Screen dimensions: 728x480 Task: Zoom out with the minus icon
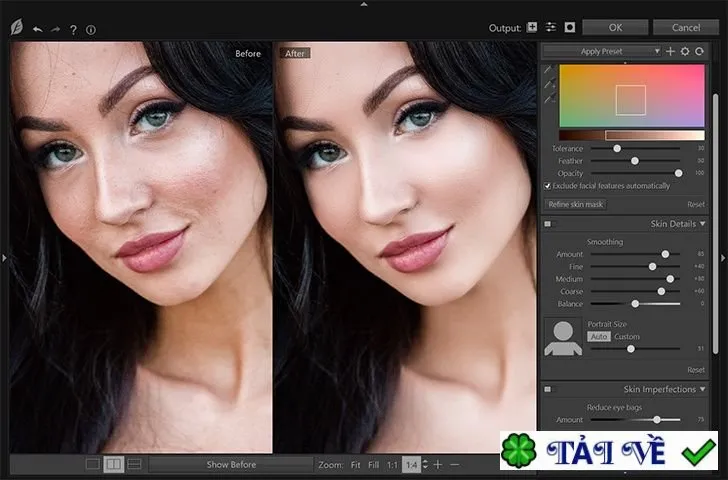tap(455, 464)
